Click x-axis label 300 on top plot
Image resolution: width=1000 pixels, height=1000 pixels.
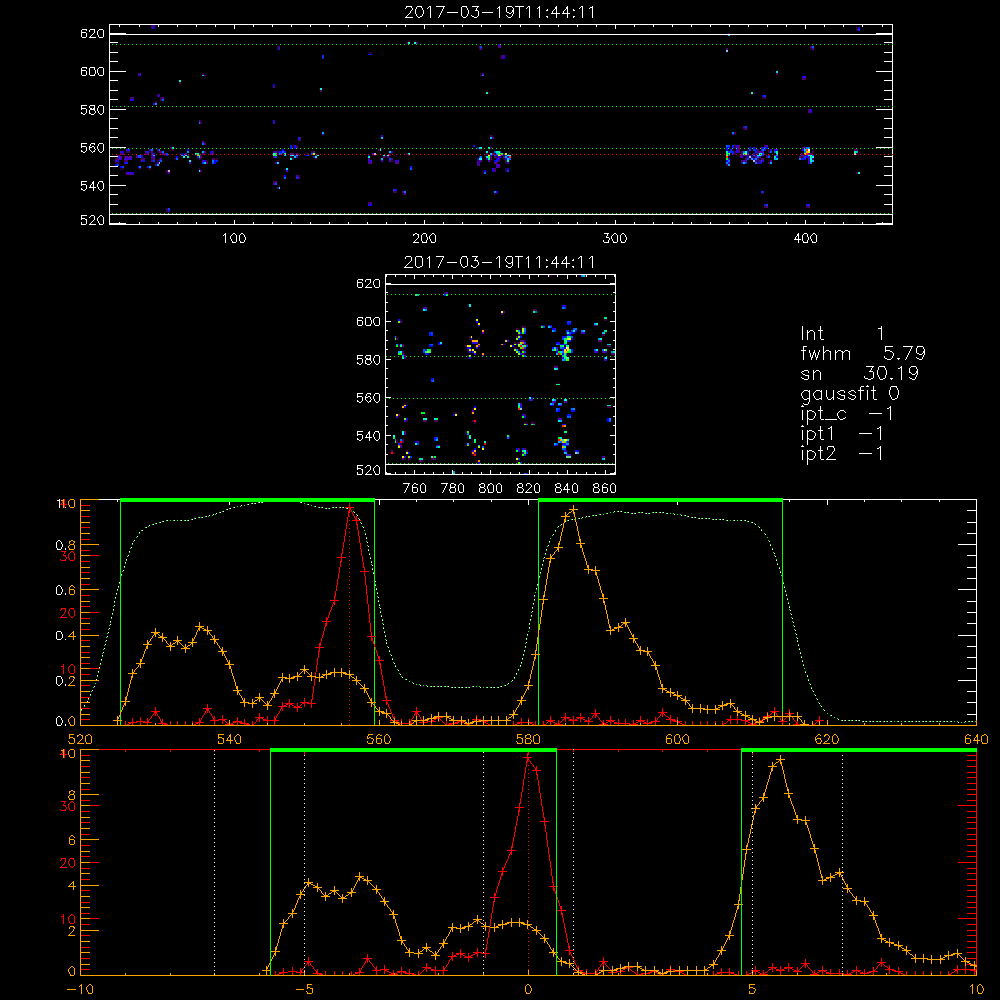tap(615, 239)
